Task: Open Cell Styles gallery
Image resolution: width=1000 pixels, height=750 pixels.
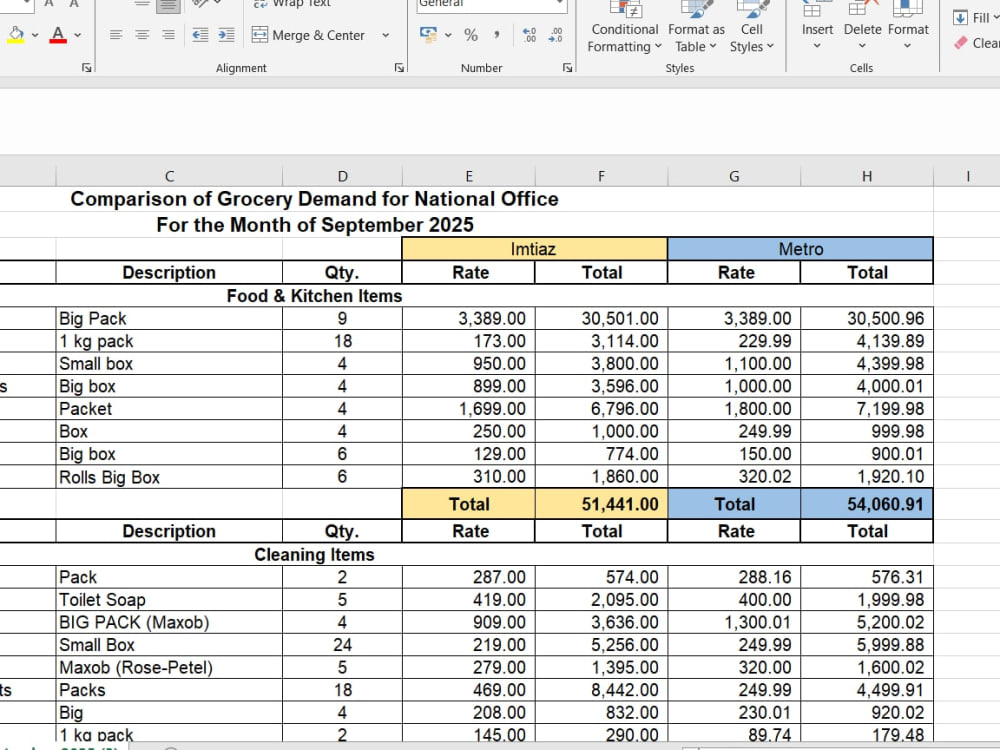Action: (751, 29)
